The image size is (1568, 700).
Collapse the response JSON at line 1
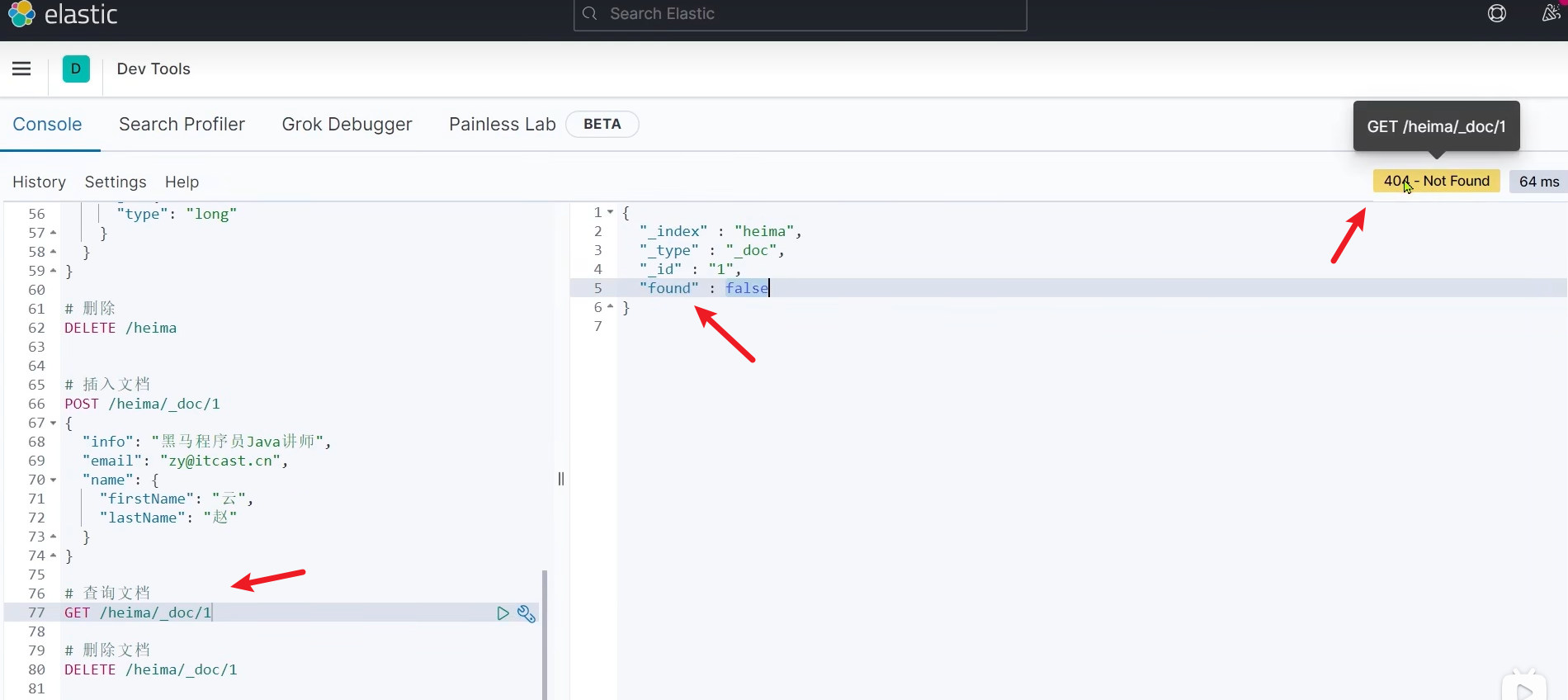point(611,212)
